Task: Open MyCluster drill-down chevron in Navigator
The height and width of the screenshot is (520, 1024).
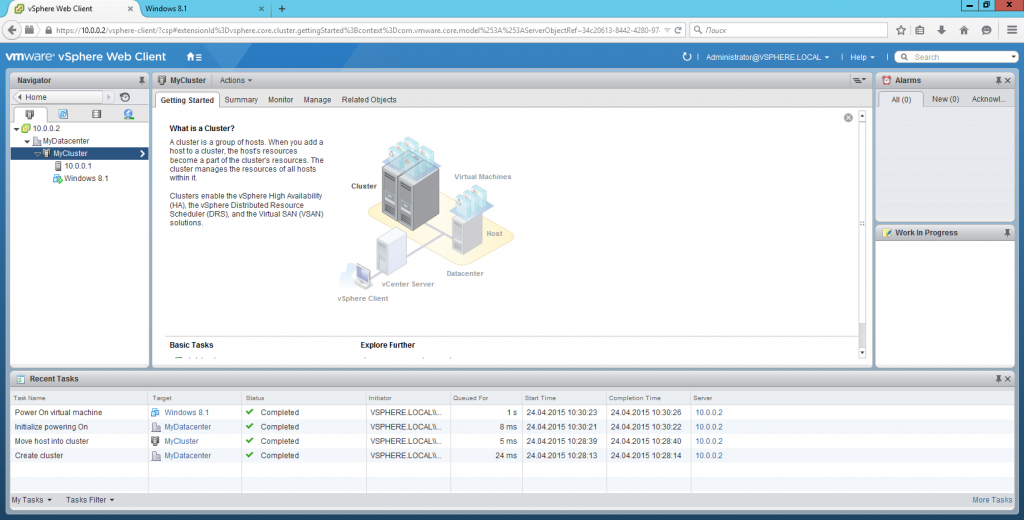Action: (x=142, y=154)
